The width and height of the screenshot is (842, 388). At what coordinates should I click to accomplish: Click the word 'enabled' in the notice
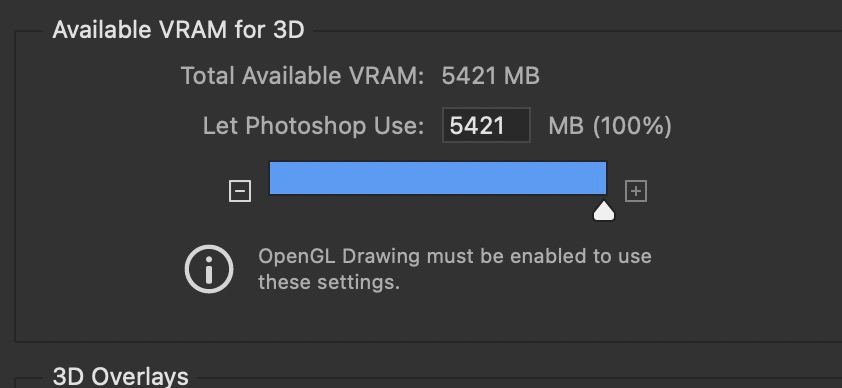tap(549, 256)
